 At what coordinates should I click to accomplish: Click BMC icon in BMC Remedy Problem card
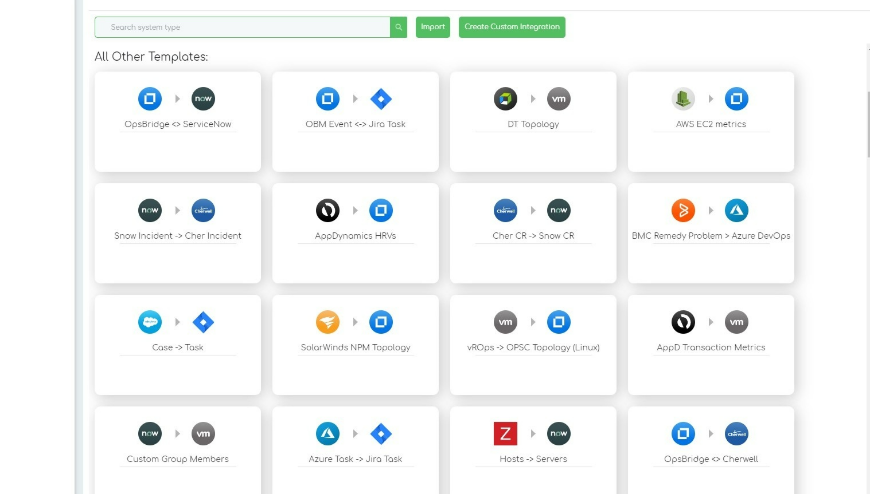click(x=684, y=210)
